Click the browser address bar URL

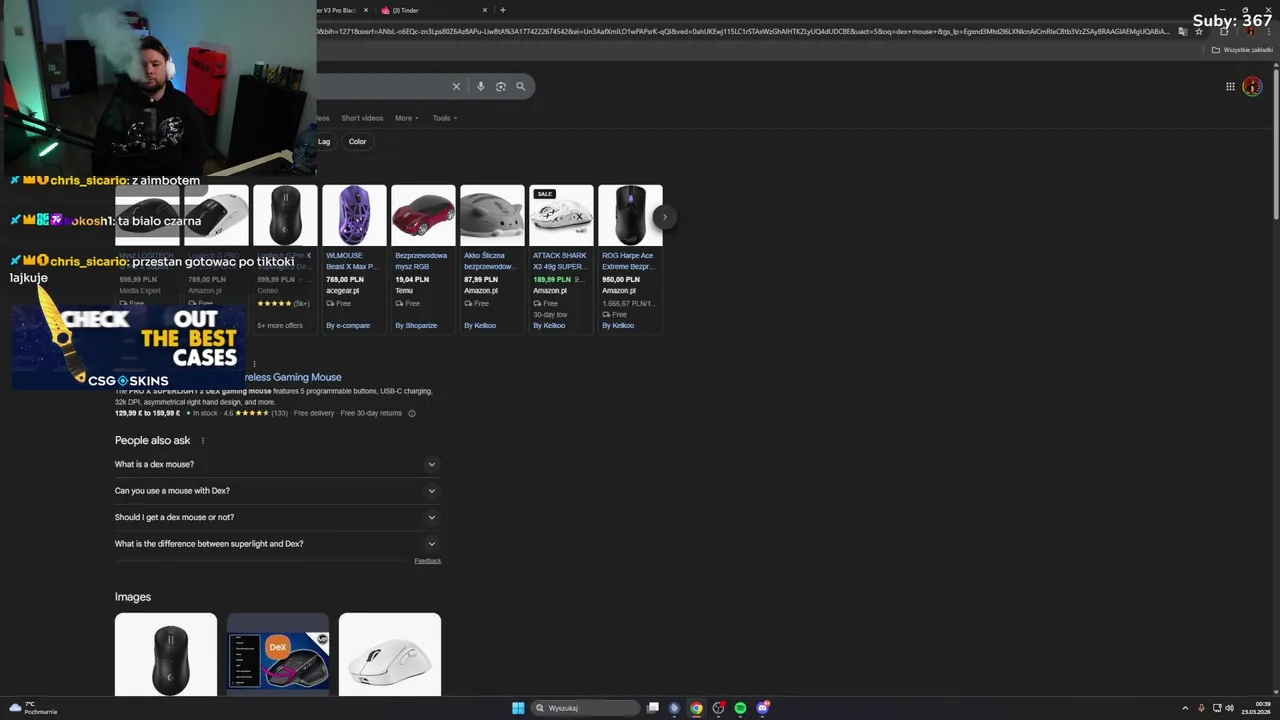745,31
